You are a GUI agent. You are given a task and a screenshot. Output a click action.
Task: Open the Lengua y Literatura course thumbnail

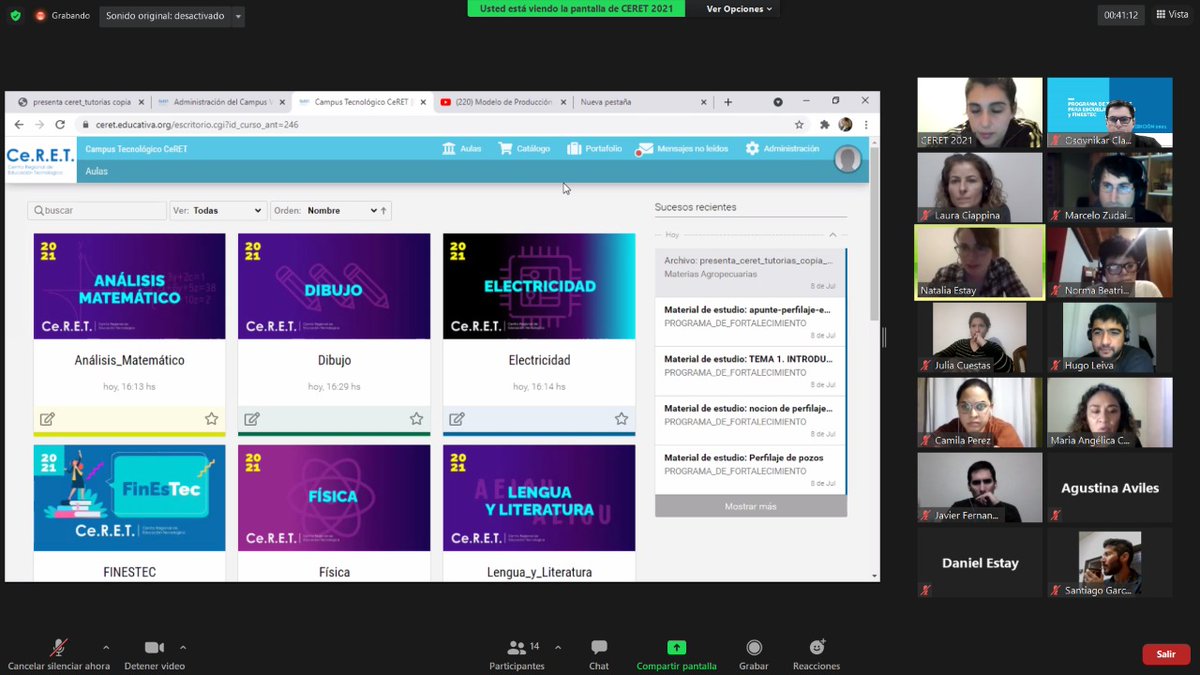(539, 498)
